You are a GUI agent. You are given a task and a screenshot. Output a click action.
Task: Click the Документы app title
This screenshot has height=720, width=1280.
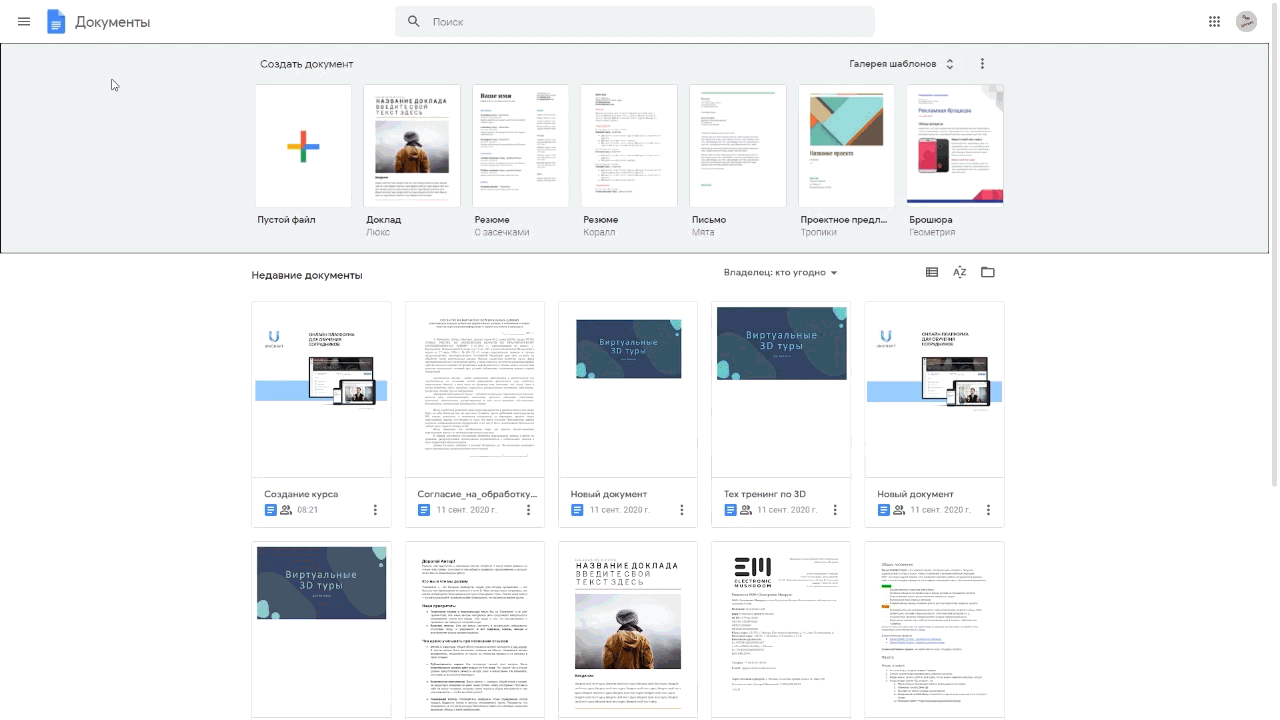pos(113,22)
